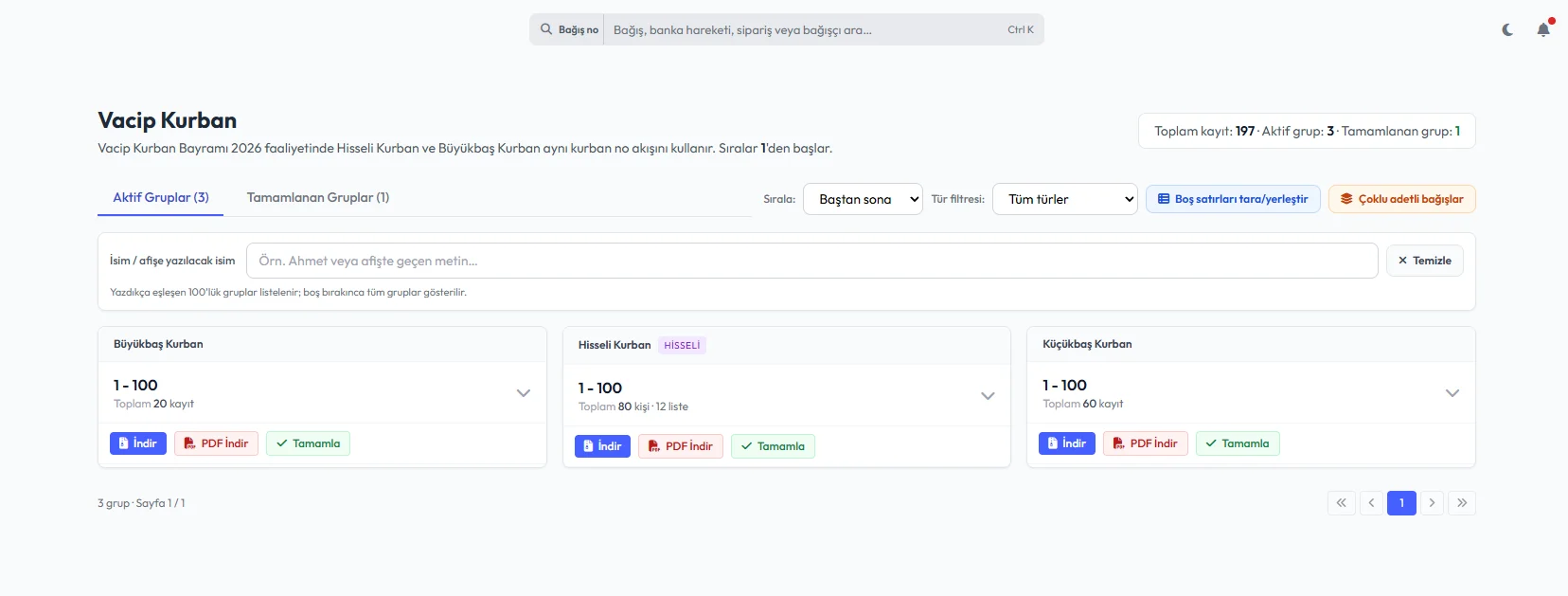Click the search magnifier icon
This screenshot has height=596, width=1568.
point(546,29)
